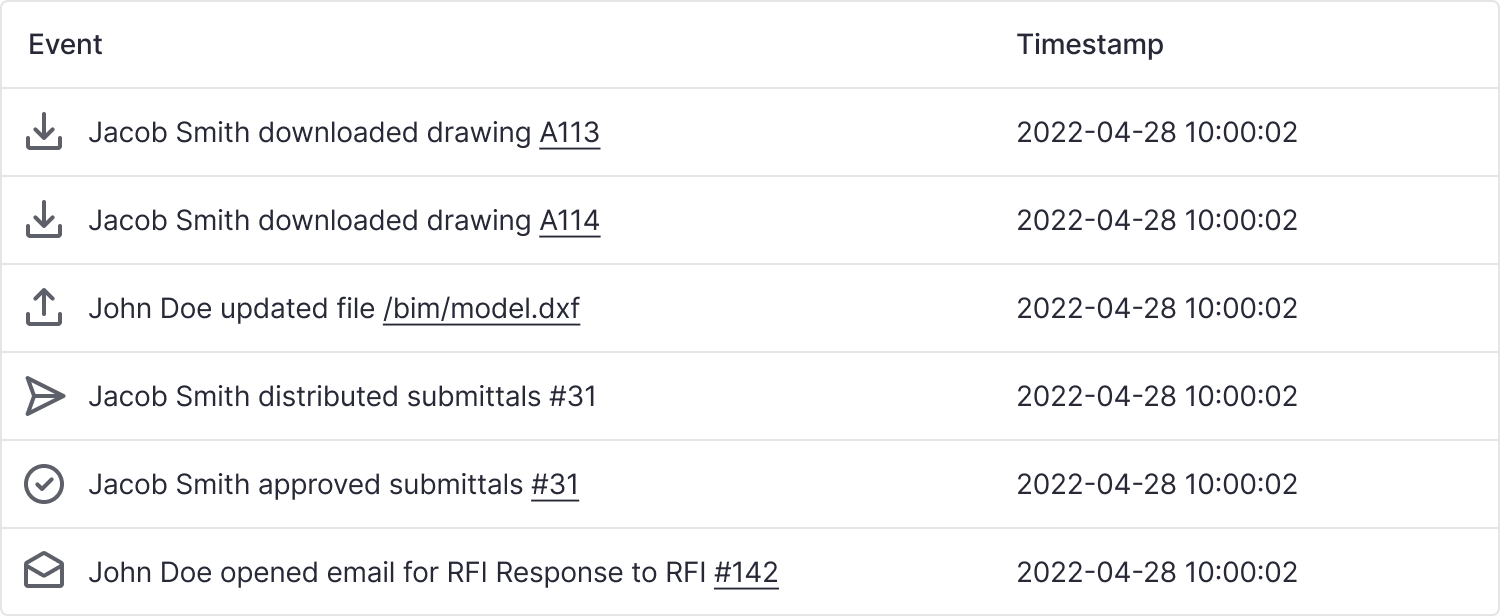Click timestamp of the A114 download event
Image resolution: width=1500 pixels, height=616 pixels.
coord(1157,220)
